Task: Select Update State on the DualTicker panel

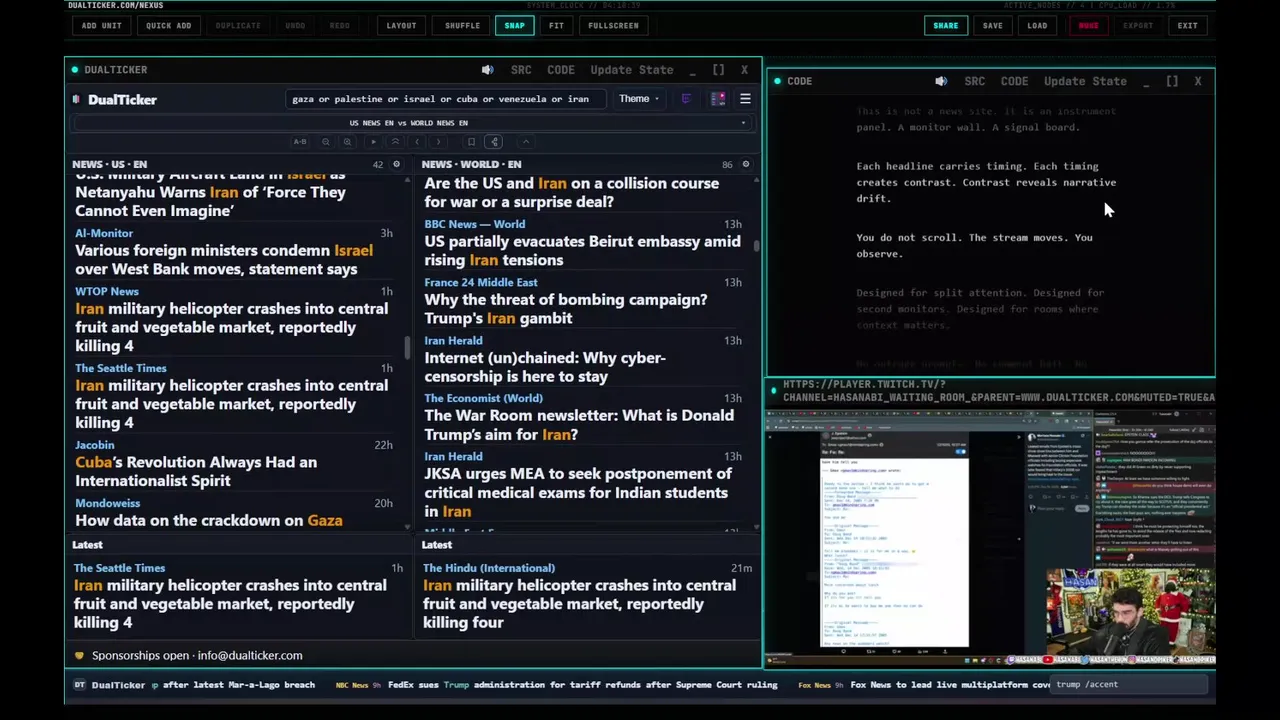Action: click(x=631, y=70)
